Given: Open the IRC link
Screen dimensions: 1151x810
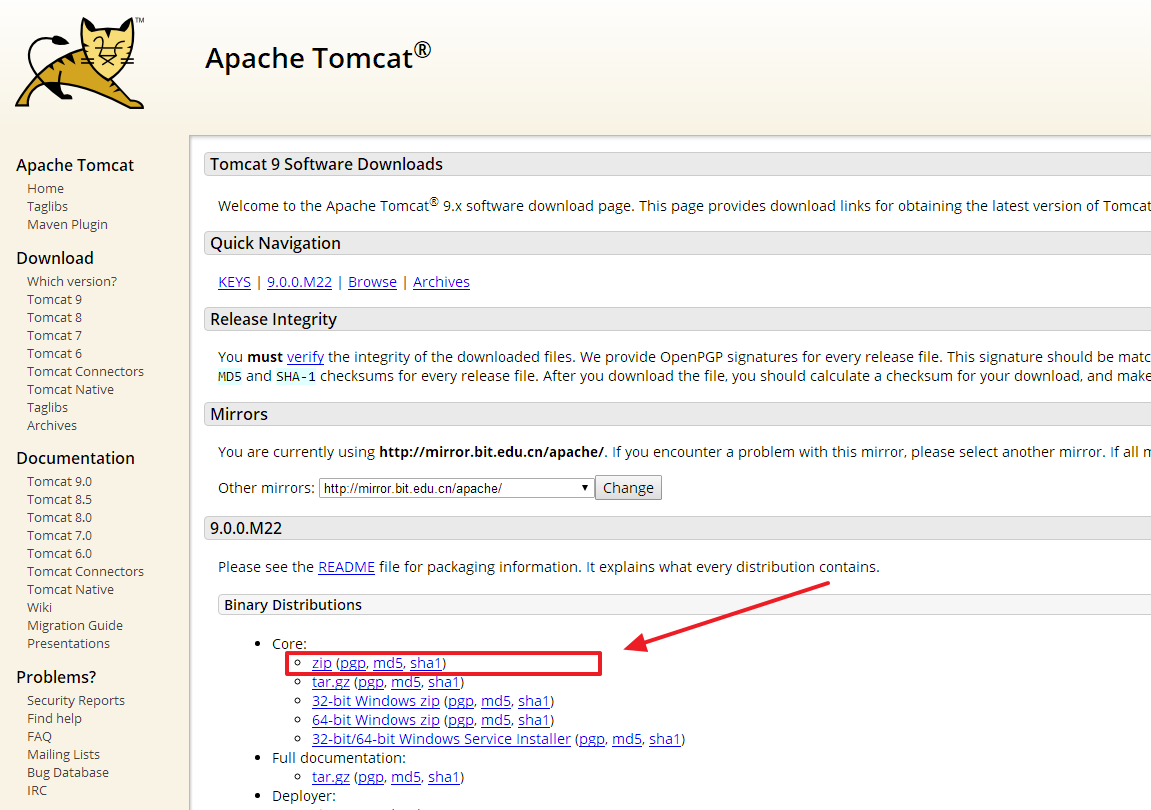Looking at the screenshot, I should (37, 790).
